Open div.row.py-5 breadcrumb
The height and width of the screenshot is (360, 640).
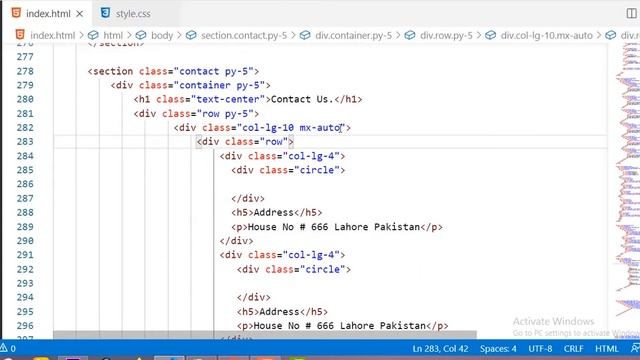pos(446,36)
